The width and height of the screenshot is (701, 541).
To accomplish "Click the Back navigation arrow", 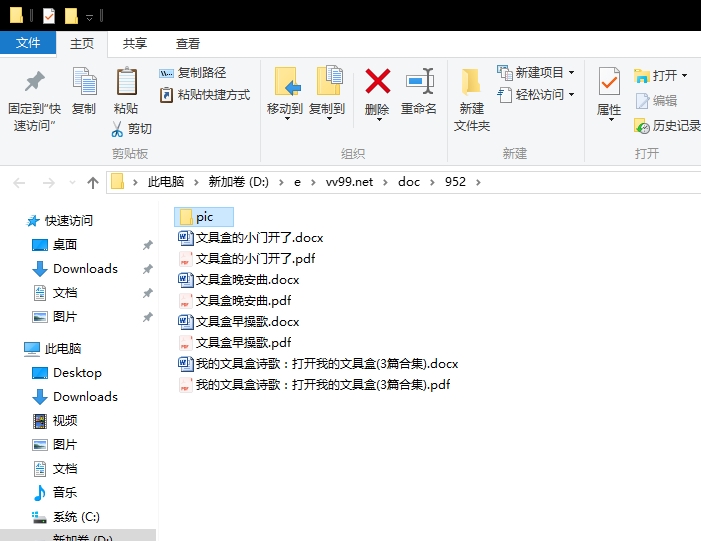I will [19, 182].
